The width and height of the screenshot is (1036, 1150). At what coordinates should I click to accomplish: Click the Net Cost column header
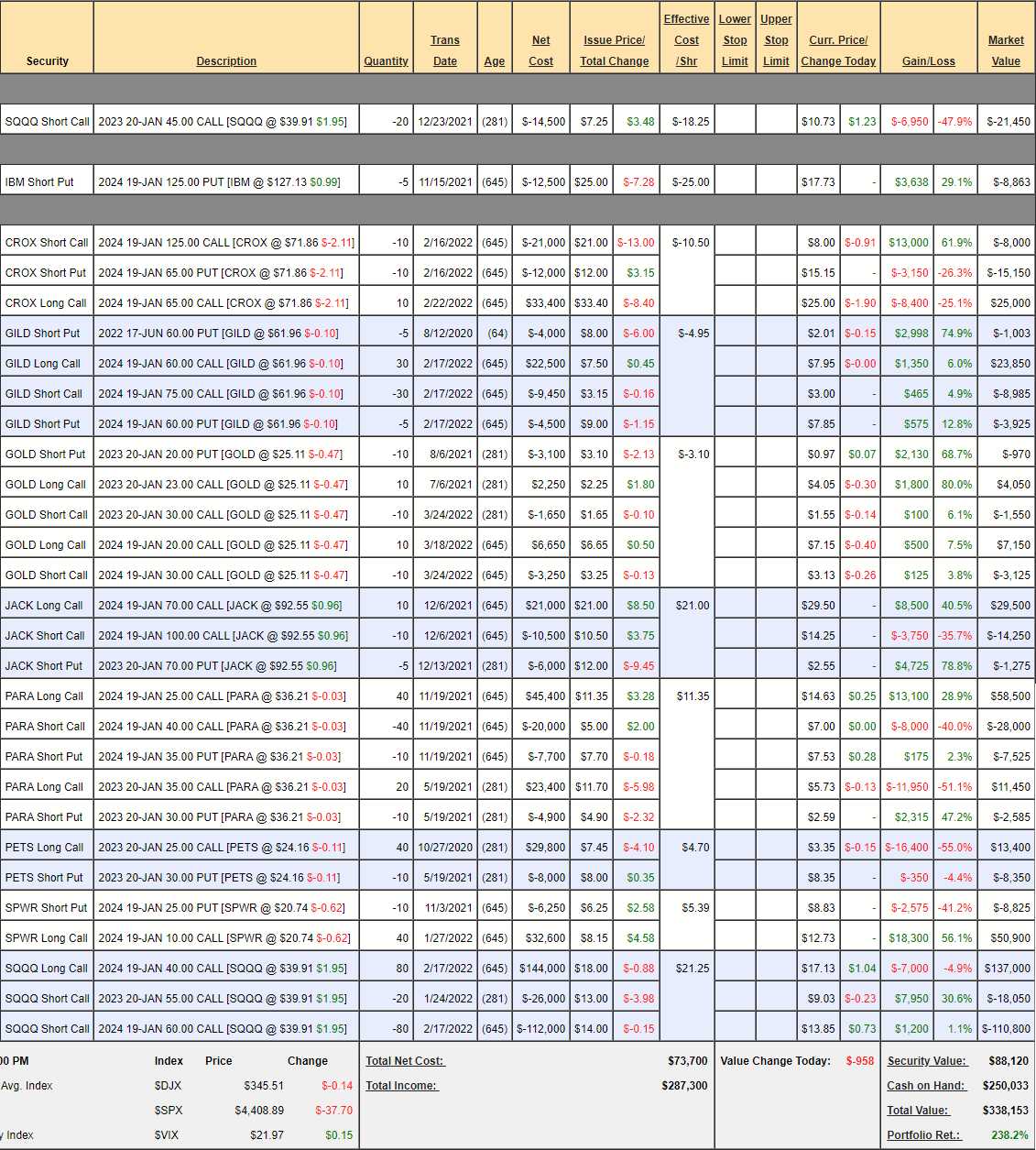(540, 50)
